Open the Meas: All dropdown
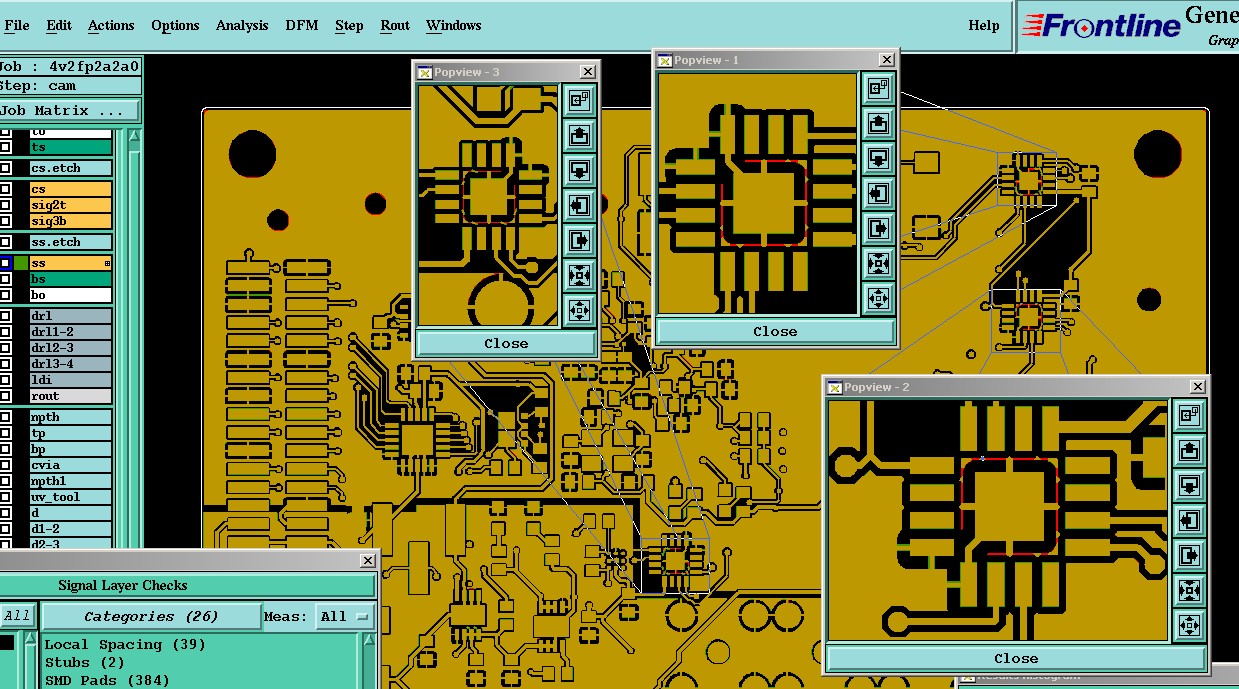Image resolution: width=1239 pixels, height=689 pixels. [345, 616]
